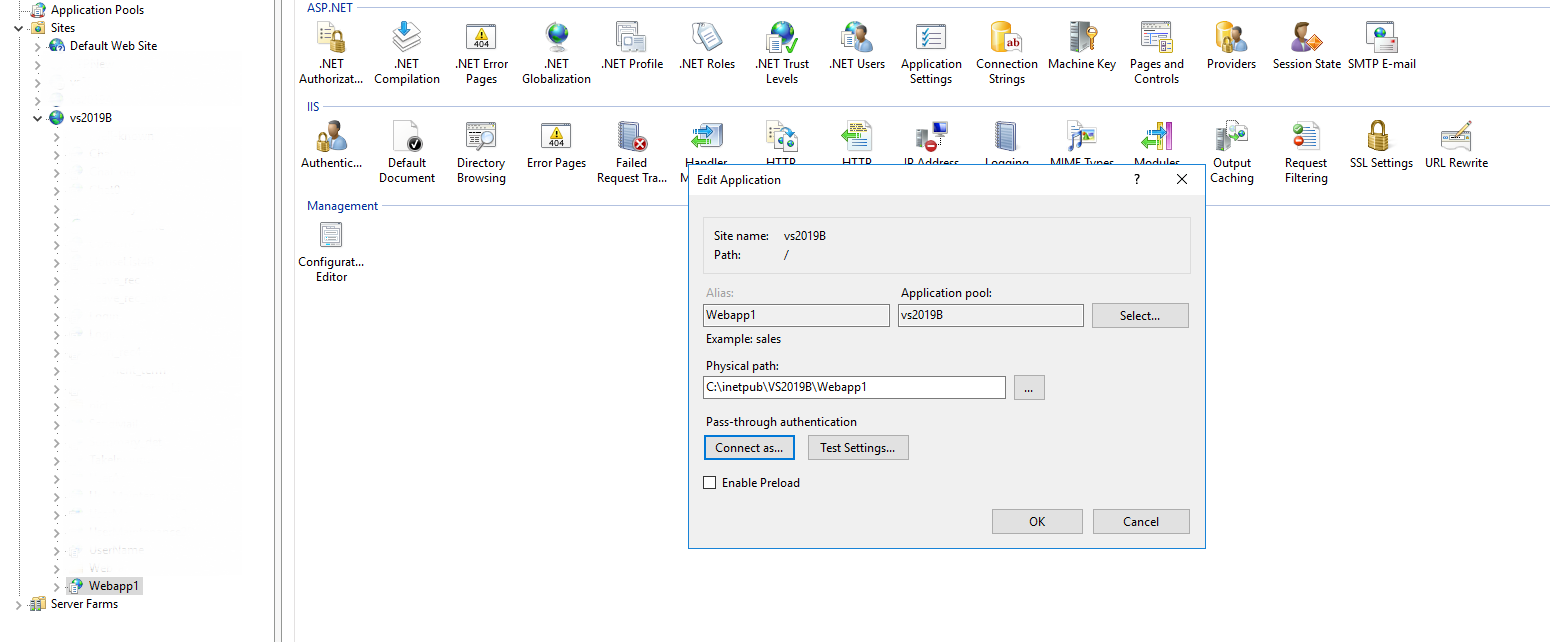Open SSL Settings feature
Image resolution: width=1550 pixels, height=642 pixels.
[x=1381, y=145]
